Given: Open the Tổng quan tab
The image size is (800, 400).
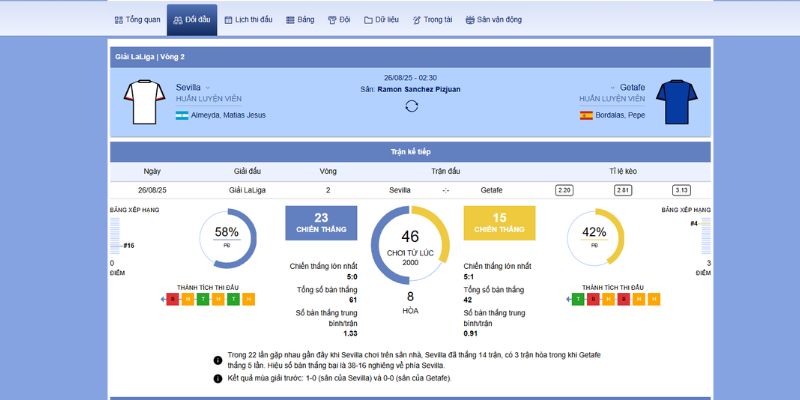Looking at the screenshot, I should (138, 20).
